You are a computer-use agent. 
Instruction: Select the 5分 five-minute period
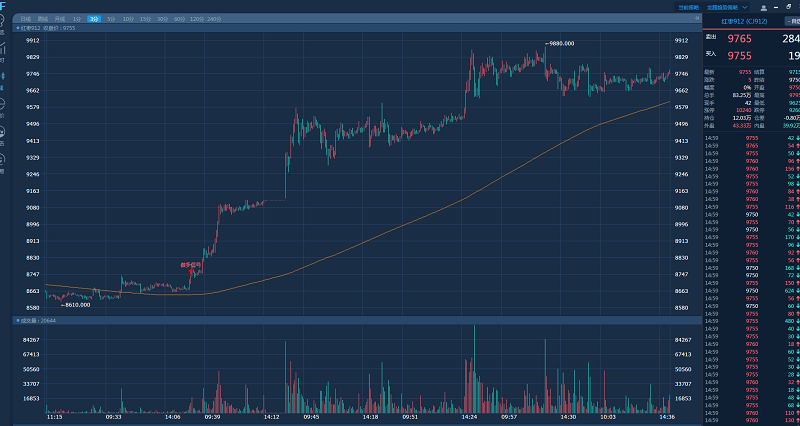coord(111,19)
